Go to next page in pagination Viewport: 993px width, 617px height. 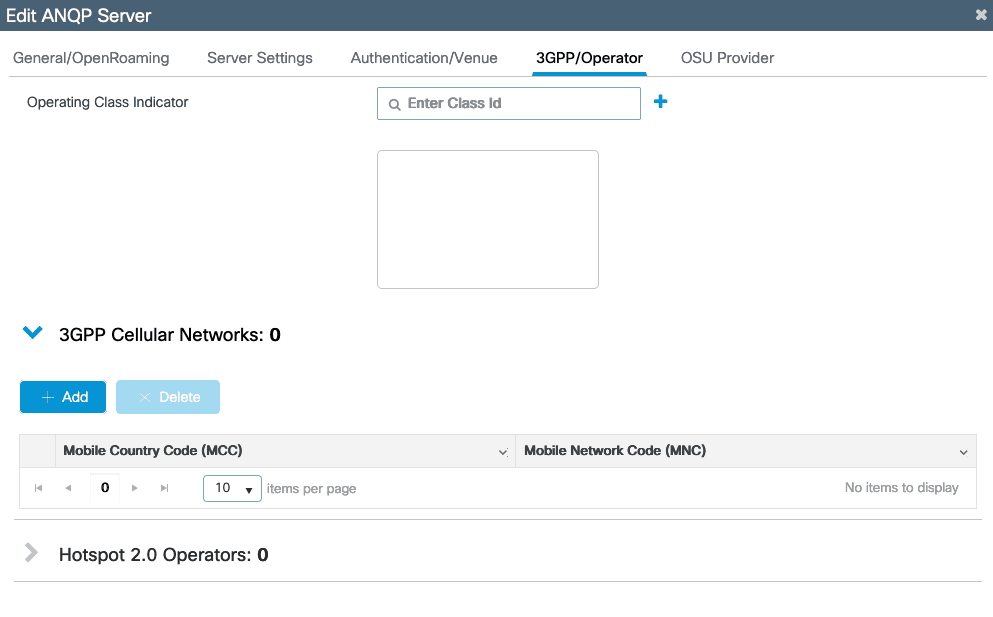135,488
